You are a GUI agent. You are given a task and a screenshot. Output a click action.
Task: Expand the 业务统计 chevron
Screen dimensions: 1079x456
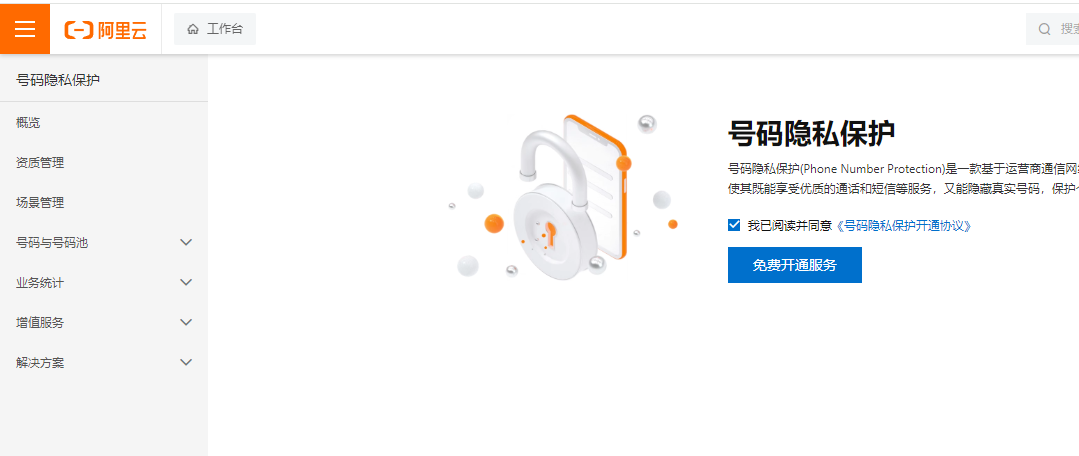click(x=186, y=282)
